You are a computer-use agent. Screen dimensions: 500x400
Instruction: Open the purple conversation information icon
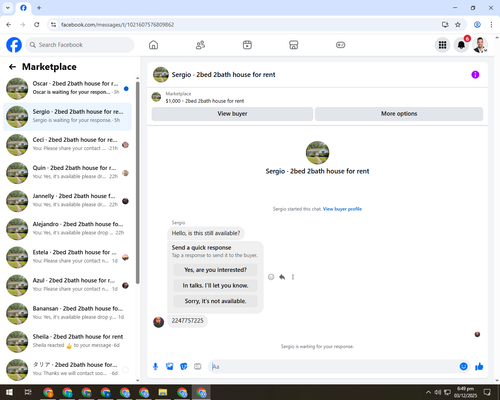(475, 75)
